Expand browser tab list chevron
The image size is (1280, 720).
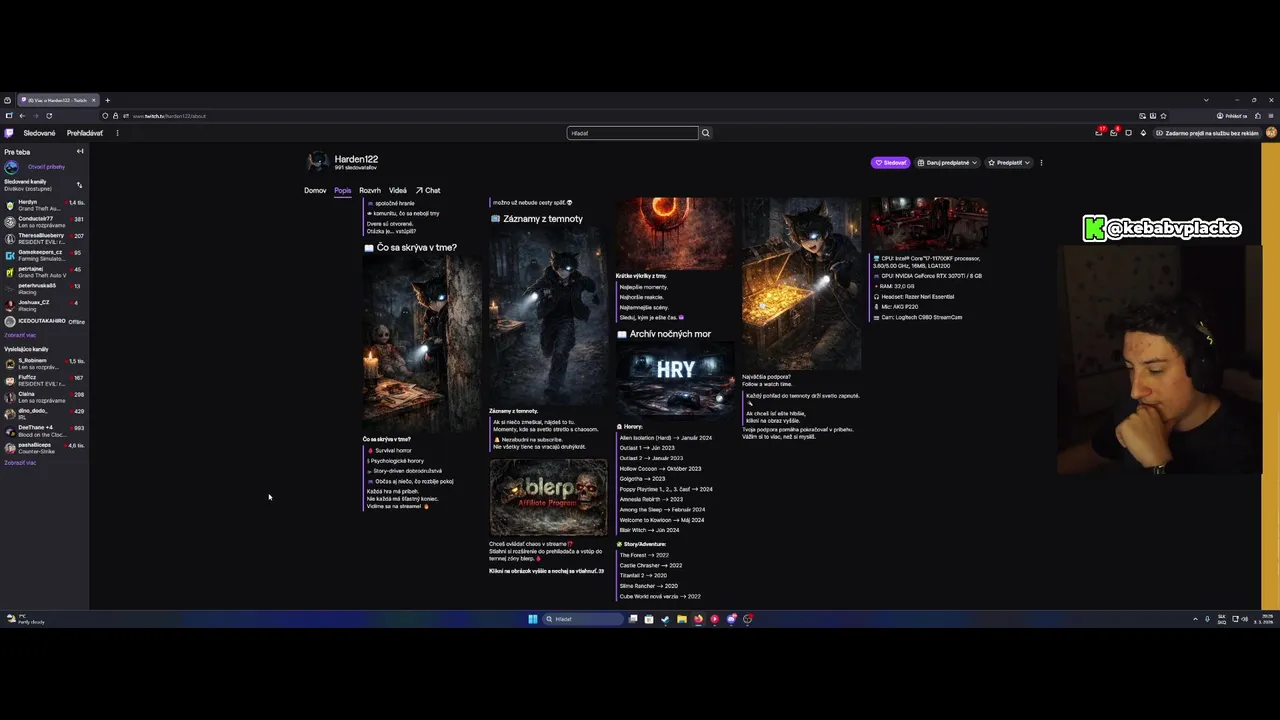[1206, 100]
